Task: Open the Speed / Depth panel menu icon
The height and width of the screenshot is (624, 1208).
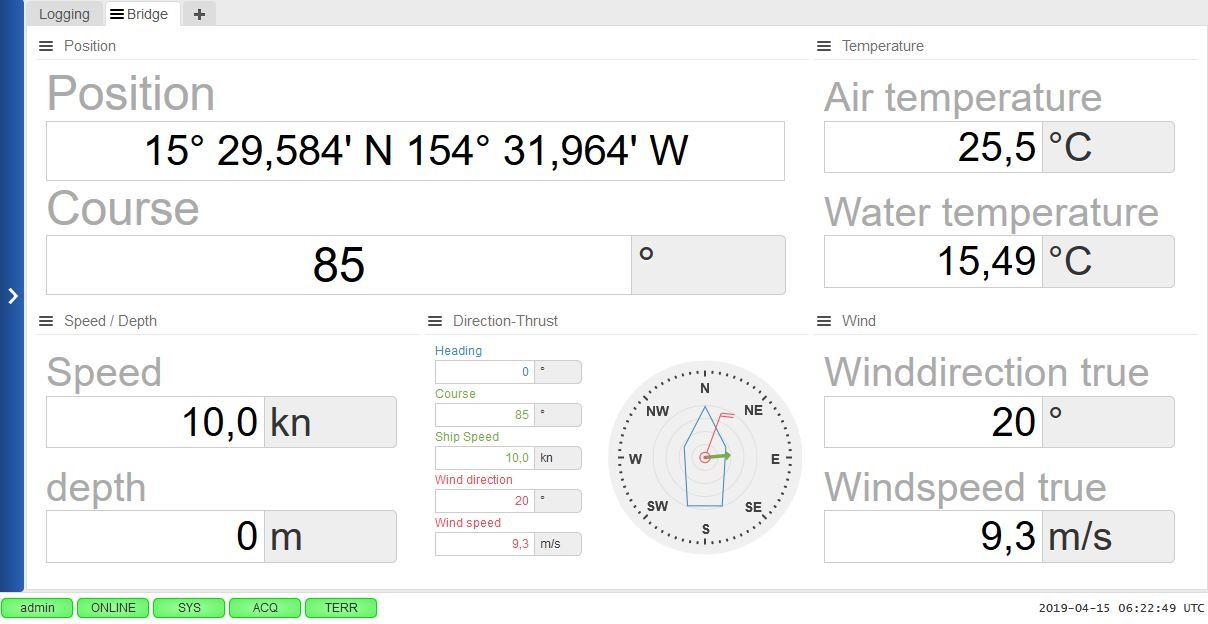Action: [45, 321]
